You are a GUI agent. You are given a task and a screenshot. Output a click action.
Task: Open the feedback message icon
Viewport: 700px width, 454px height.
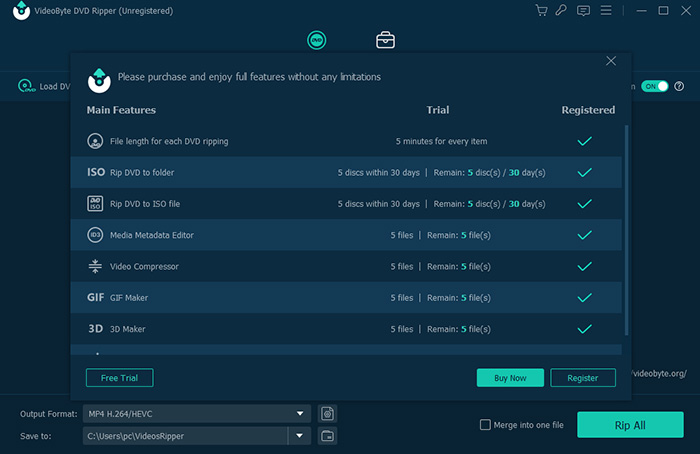pos(583,11)
